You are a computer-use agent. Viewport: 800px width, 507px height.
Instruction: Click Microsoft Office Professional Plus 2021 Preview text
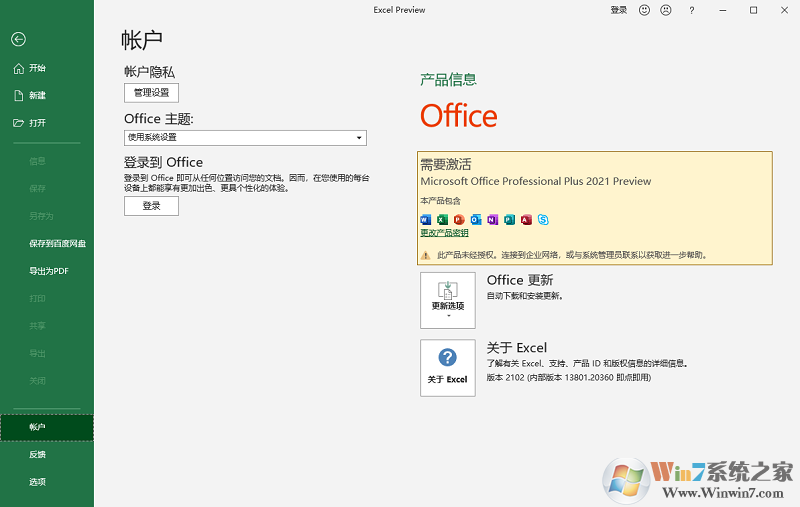pos(536,182)
